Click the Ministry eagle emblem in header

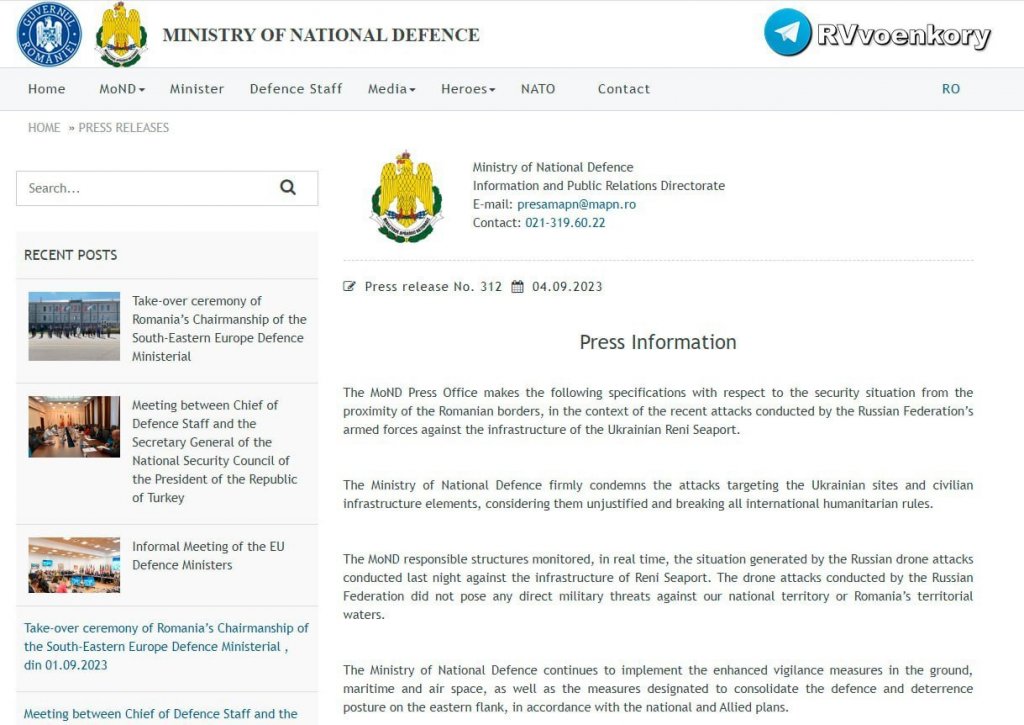coord(121,34)
